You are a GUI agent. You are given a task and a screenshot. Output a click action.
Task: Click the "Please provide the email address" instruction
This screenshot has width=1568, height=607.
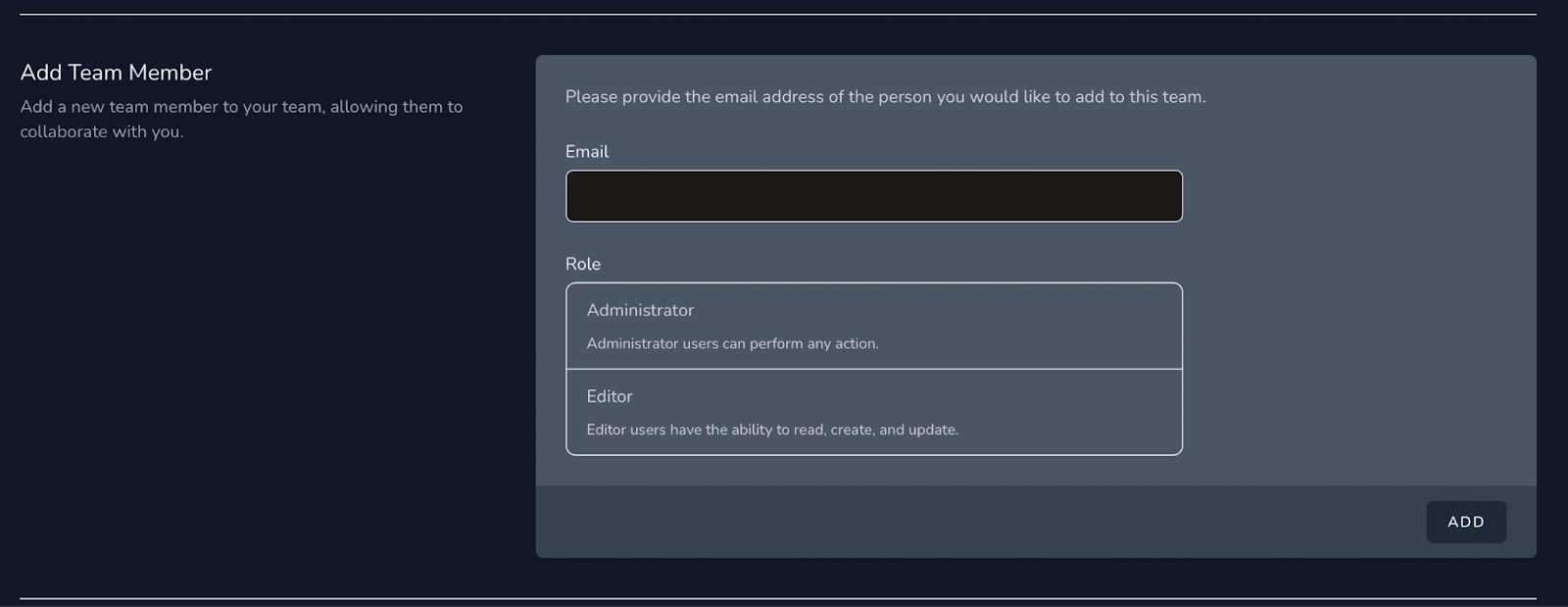coord(885,97)
